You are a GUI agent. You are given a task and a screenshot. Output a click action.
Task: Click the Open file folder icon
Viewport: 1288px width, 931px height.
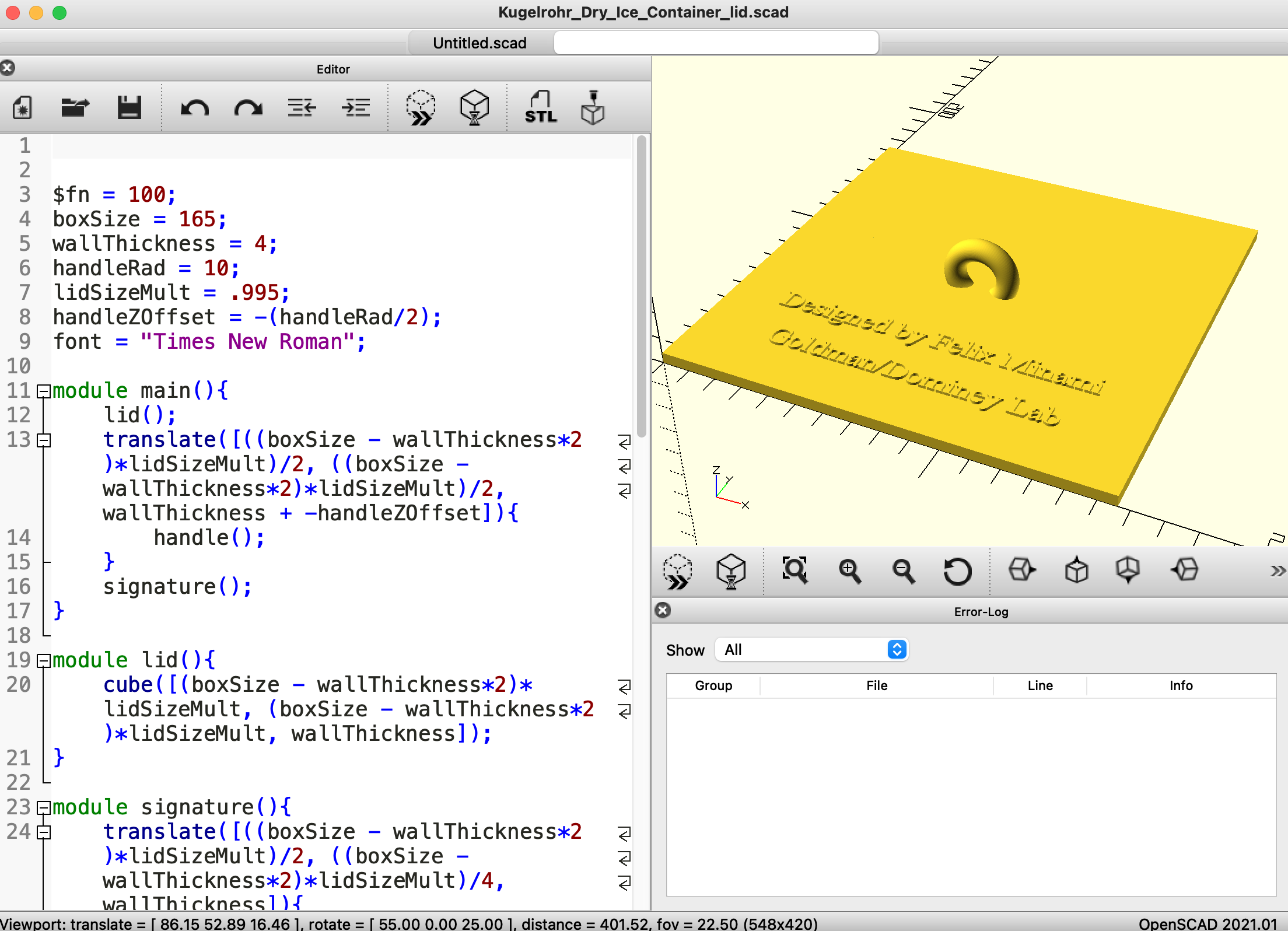[x=75, y=108]
